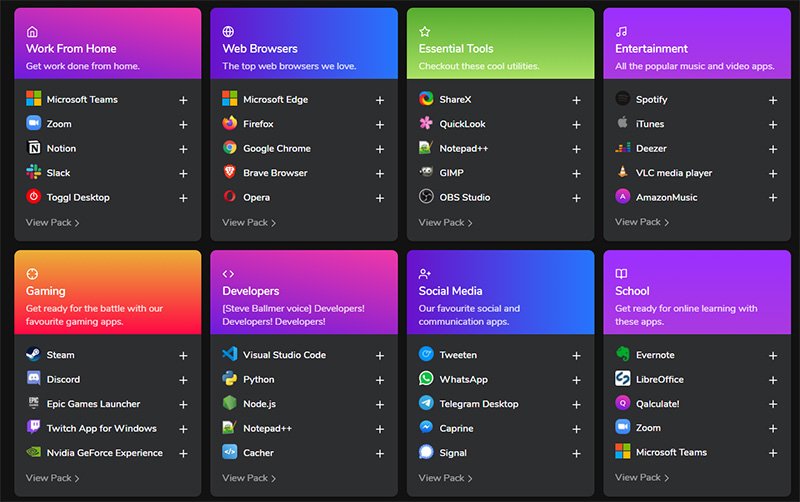Add Notepad++ in the Essential Tools pack
Screen dimensions: 800x502
tap(576, 149)
